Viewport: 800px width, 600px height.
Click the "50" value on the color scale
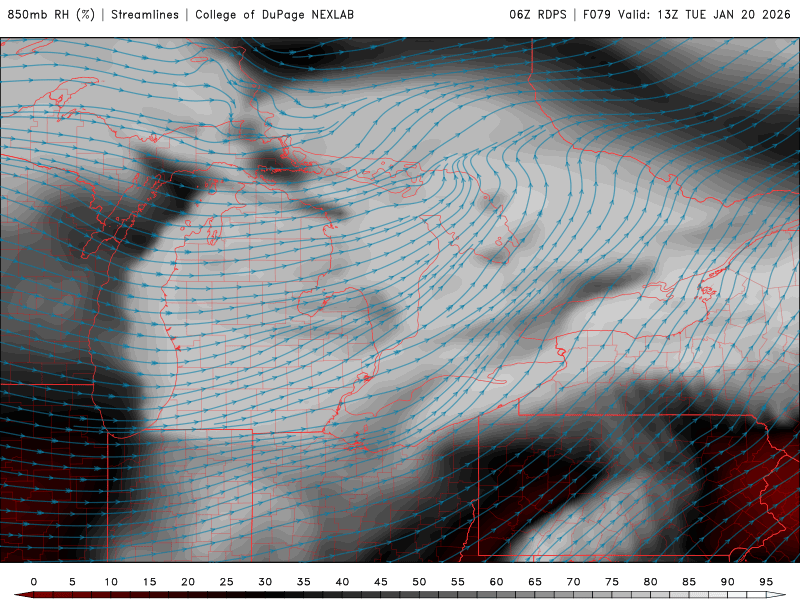tap(419, 582)
